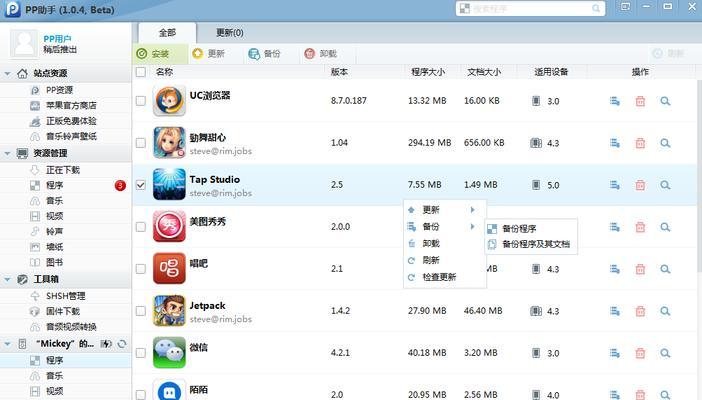This screenshot has width=702, height=400.
Task: Click backup icon in 唱吧 row
Action: point(615,269)
